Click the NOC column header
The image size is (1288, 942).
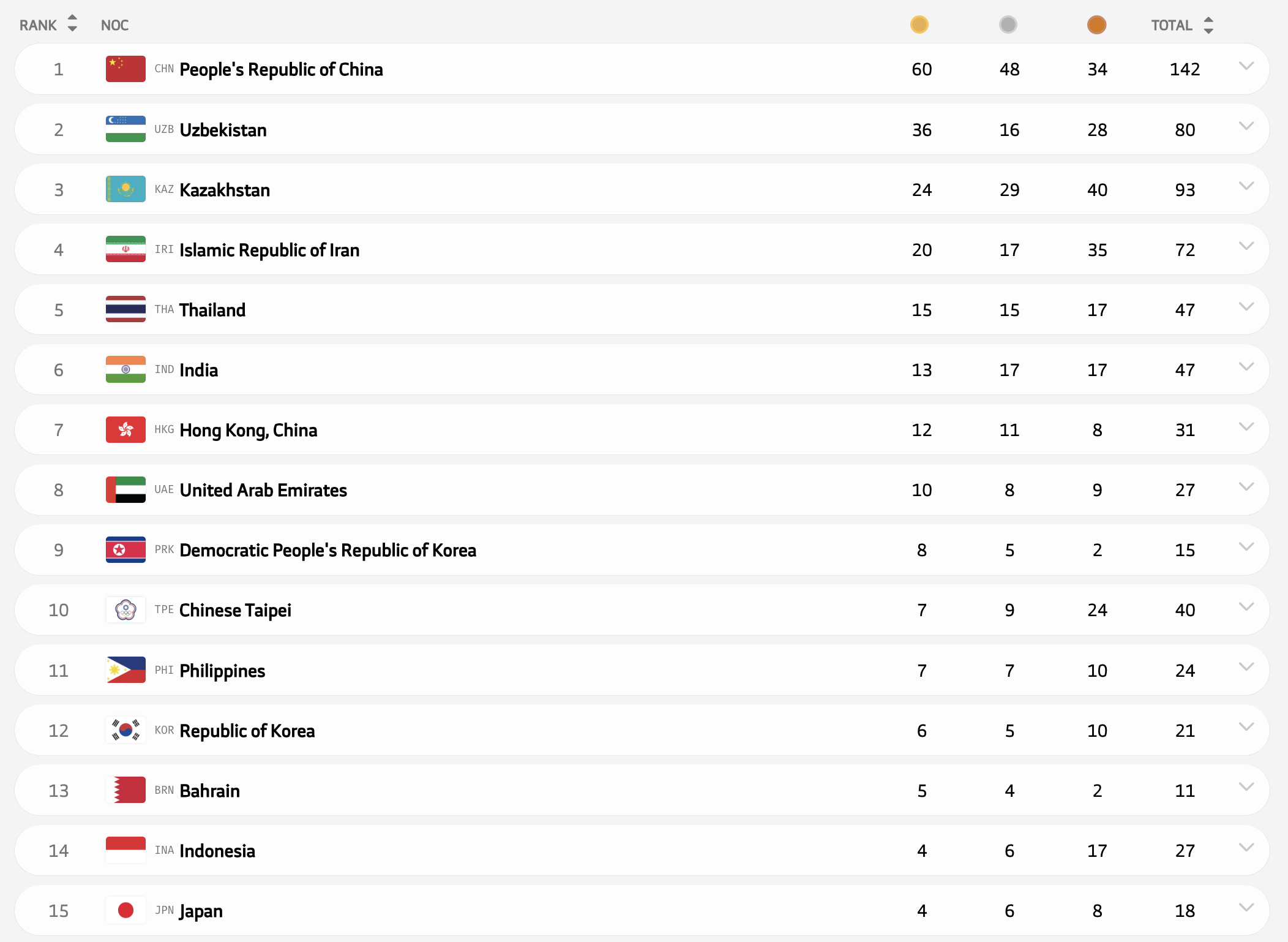(x=114, y=25)
